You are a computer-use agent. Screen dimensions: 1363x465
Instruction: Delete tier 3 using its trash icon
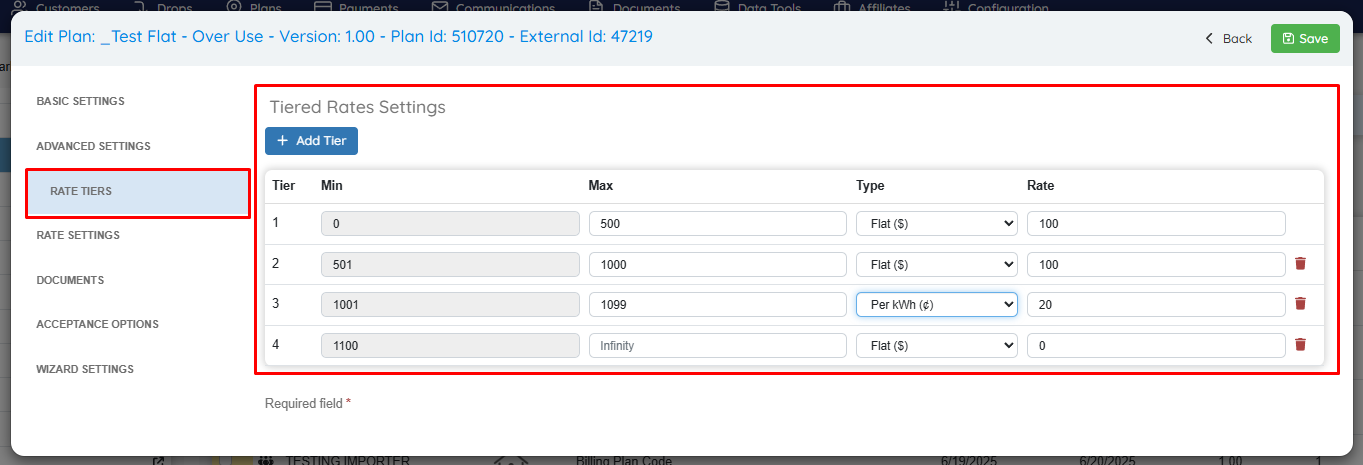click(x=1300, y=304)
